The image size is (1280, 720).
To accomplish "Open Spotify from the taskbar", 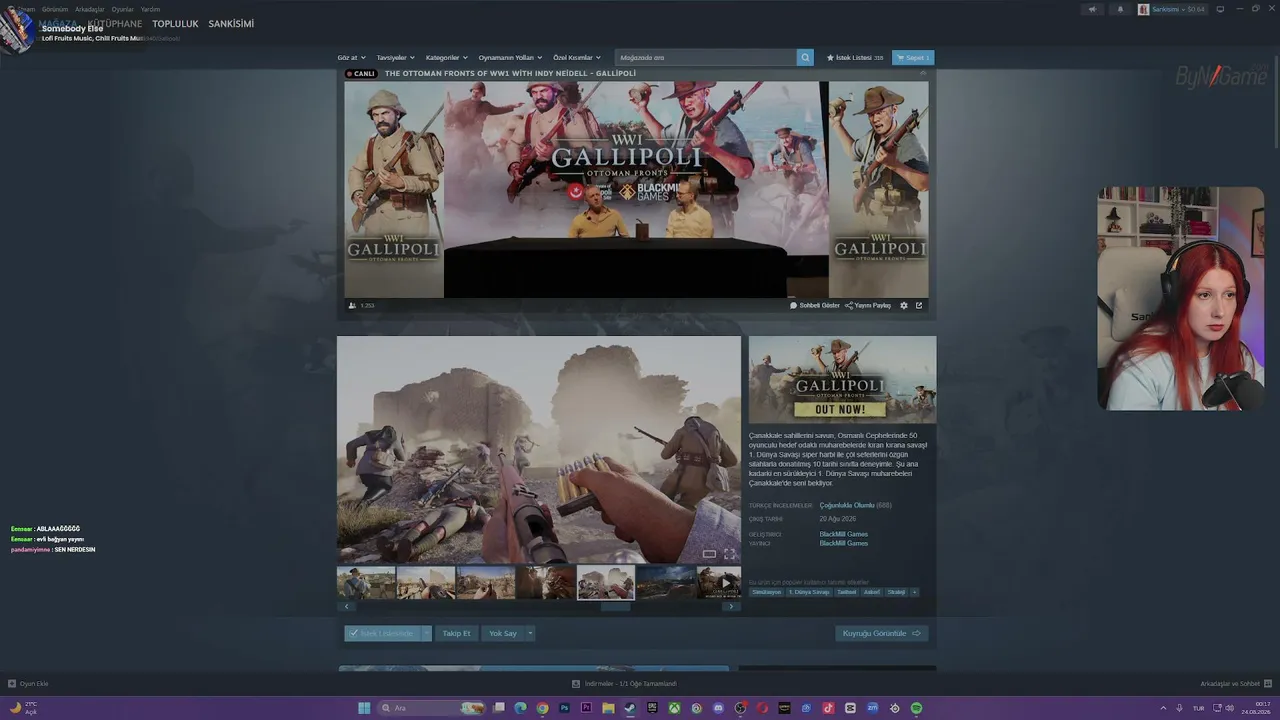I will click(x=916, y=708).
